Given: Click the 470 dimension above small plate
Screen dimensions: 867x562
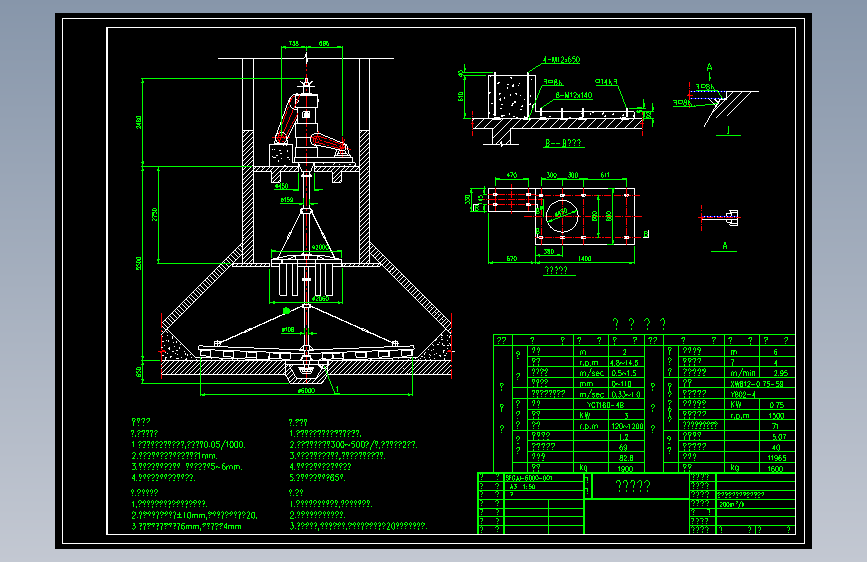Looking at the screenshot, I should click(x=511, y=175).
